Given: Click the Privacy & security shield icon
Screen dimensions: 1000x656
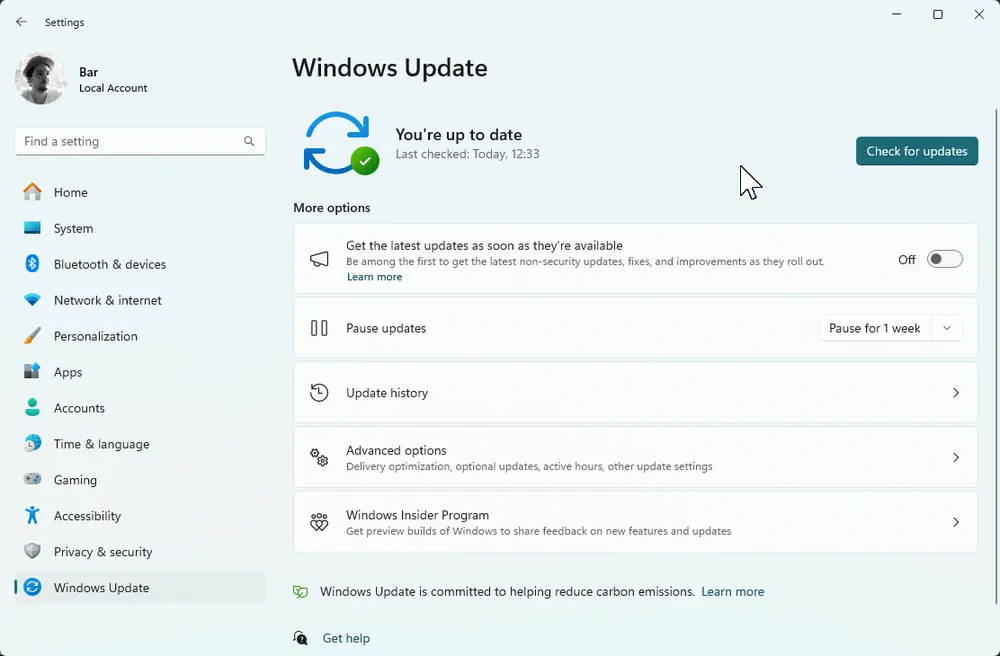Looking at the screenshot, I should tap(32, 551).
